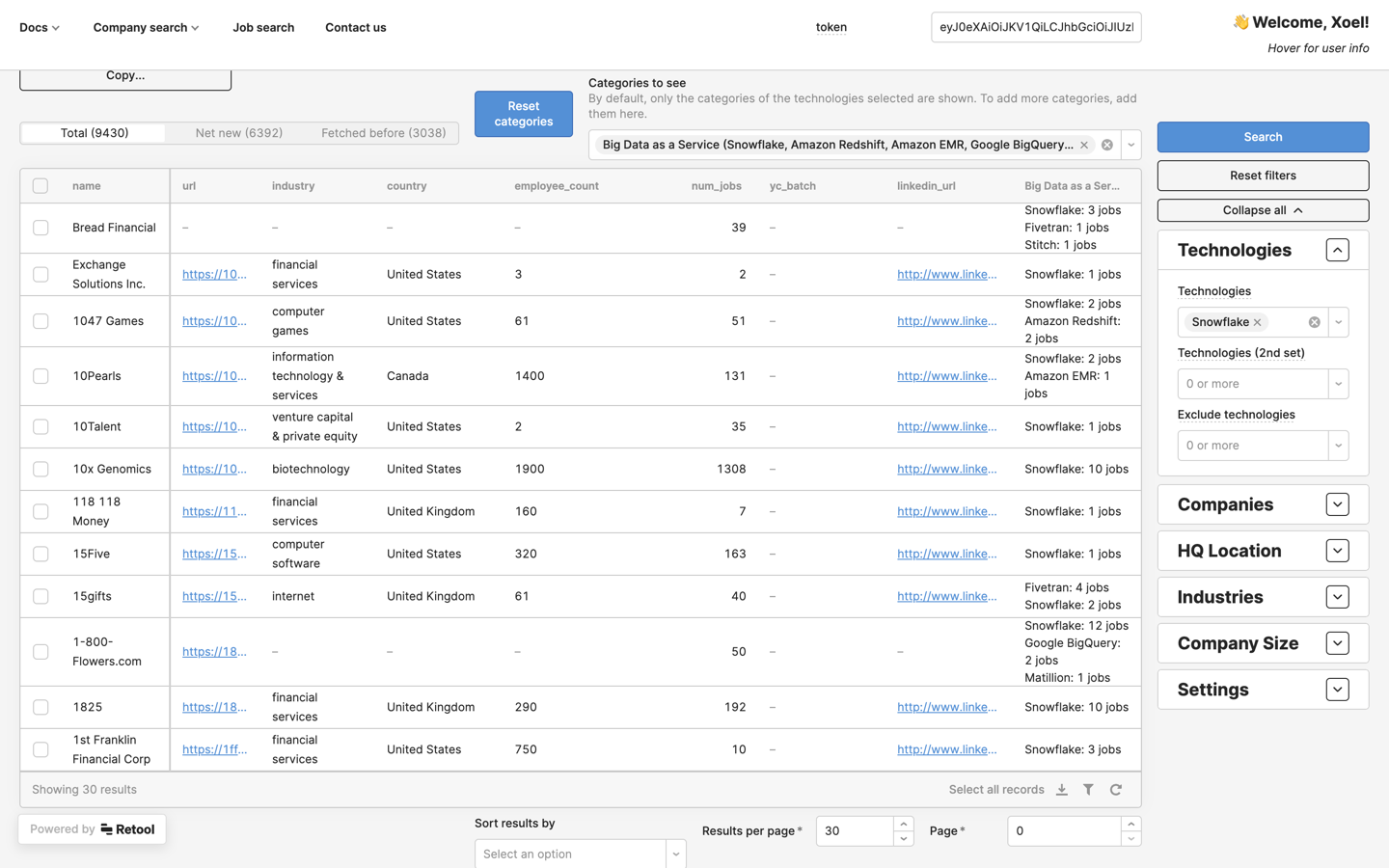Open the Sort results by dropdown
The width and height of the screenshot is (1389, 868).
point(580,854)
